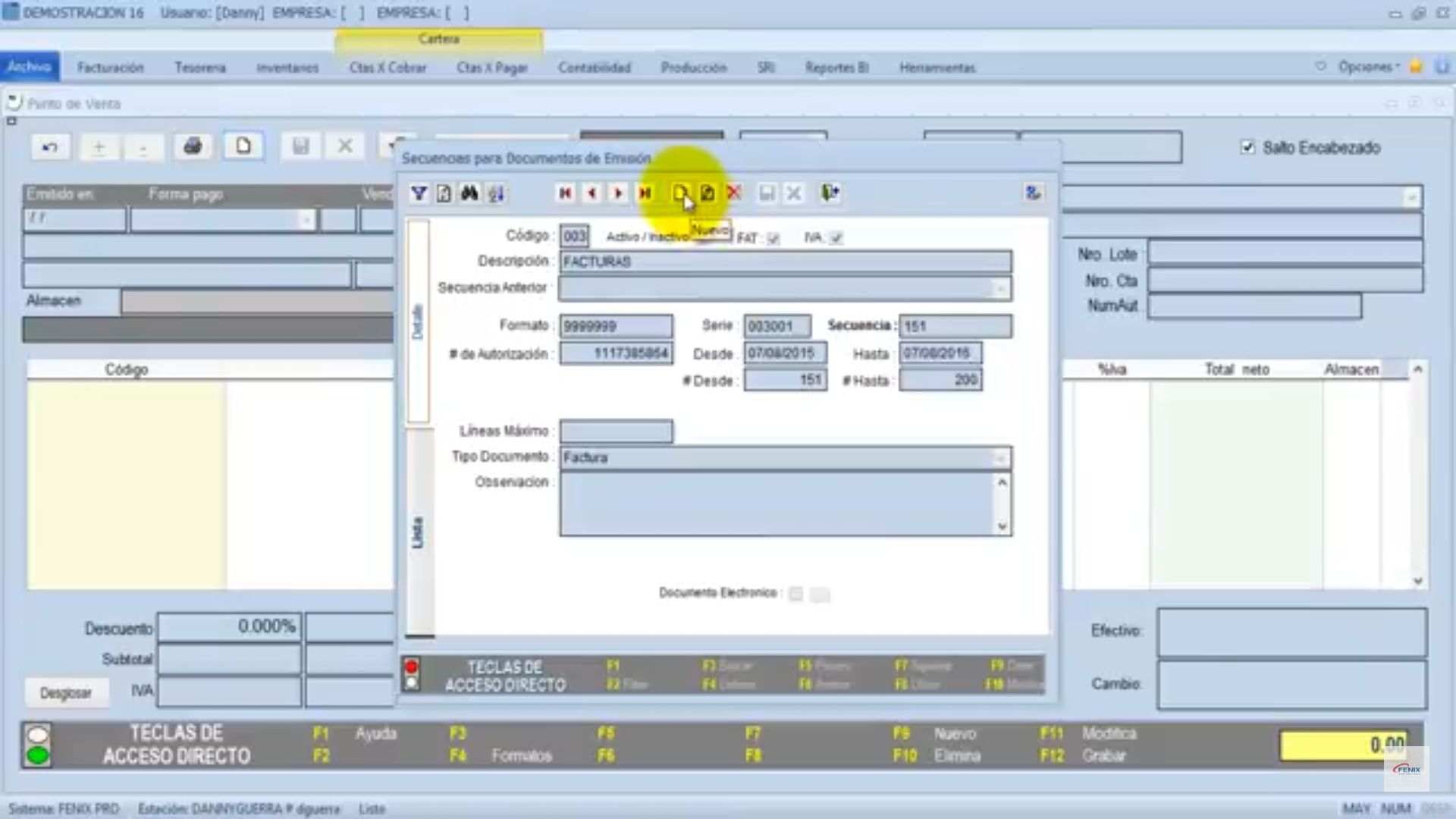Toggle the FAT checkbox

pos(773,239)
